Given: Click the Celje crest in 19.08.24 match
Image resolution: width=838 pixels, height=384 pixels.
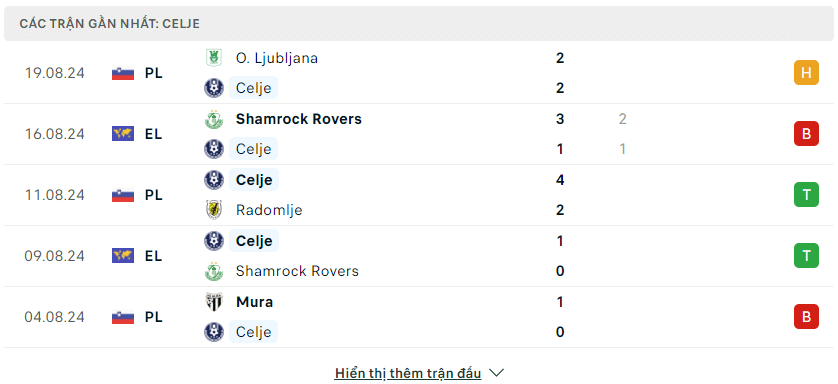Looking at the screenshot, I should (214, 88).
